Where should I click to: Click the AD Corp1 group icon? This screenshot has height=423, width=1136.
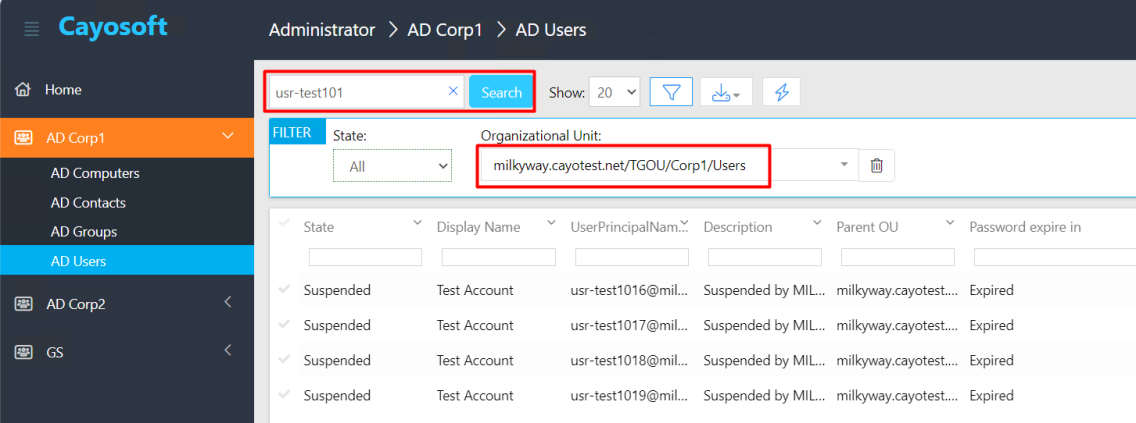tap(23, 138)
